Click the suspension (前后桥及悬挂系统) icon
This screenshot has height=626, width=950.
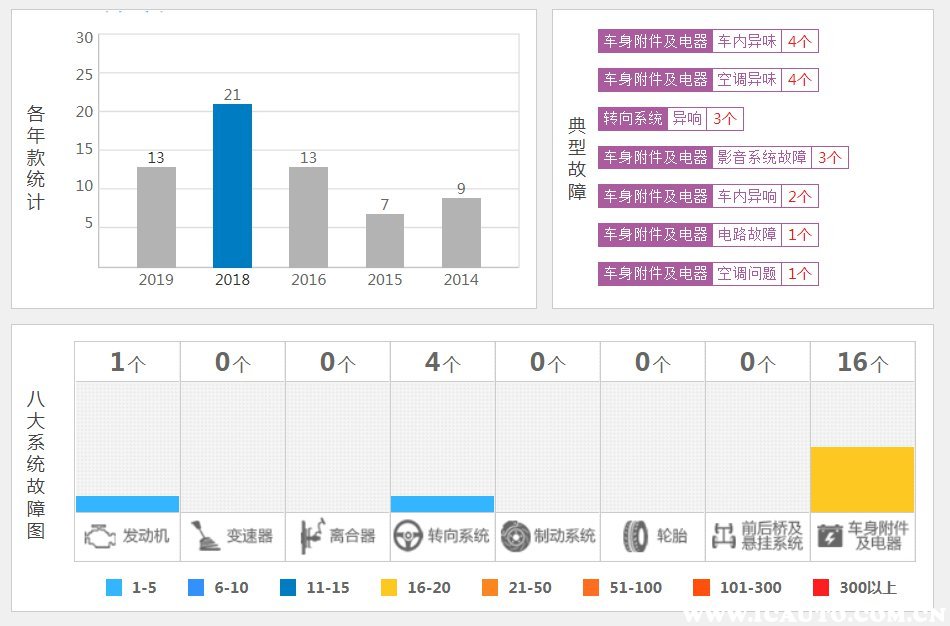[723, 537]
